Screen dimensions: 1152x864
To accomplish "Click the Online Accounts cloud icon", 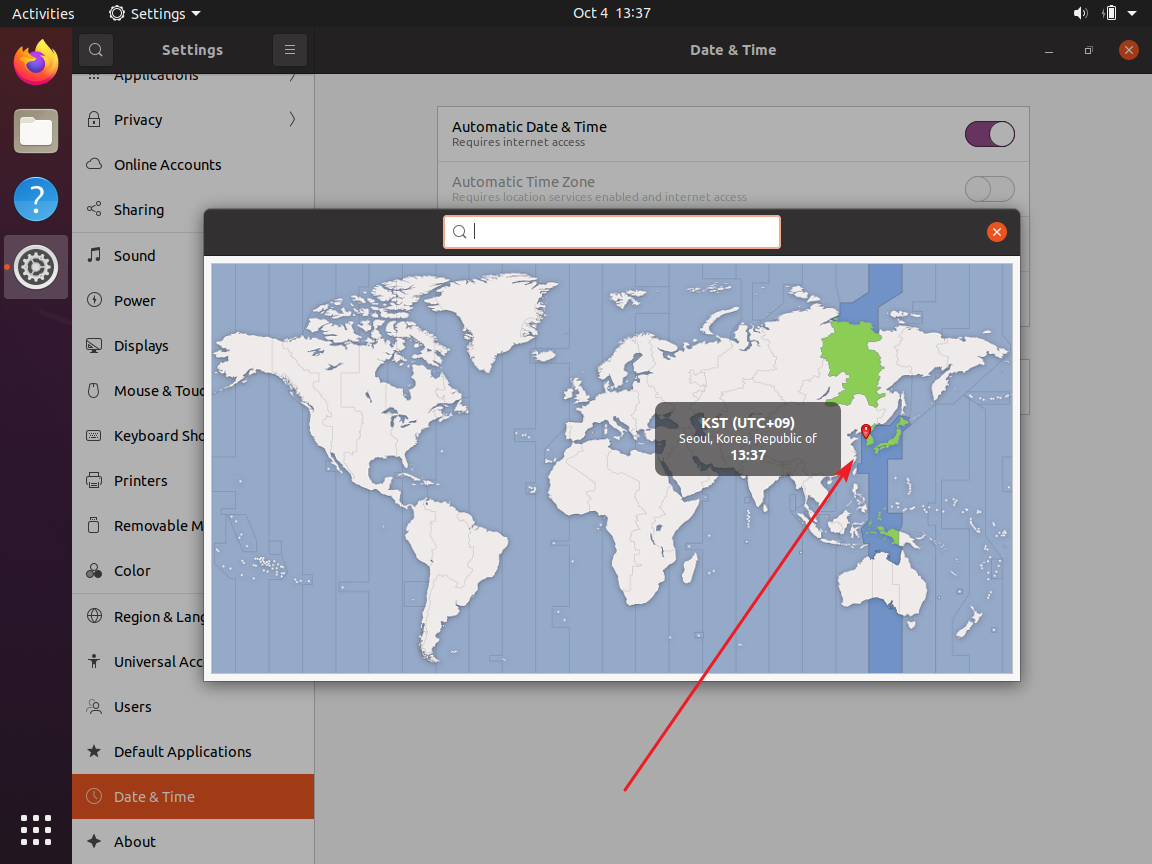I will tap(94, 164).
